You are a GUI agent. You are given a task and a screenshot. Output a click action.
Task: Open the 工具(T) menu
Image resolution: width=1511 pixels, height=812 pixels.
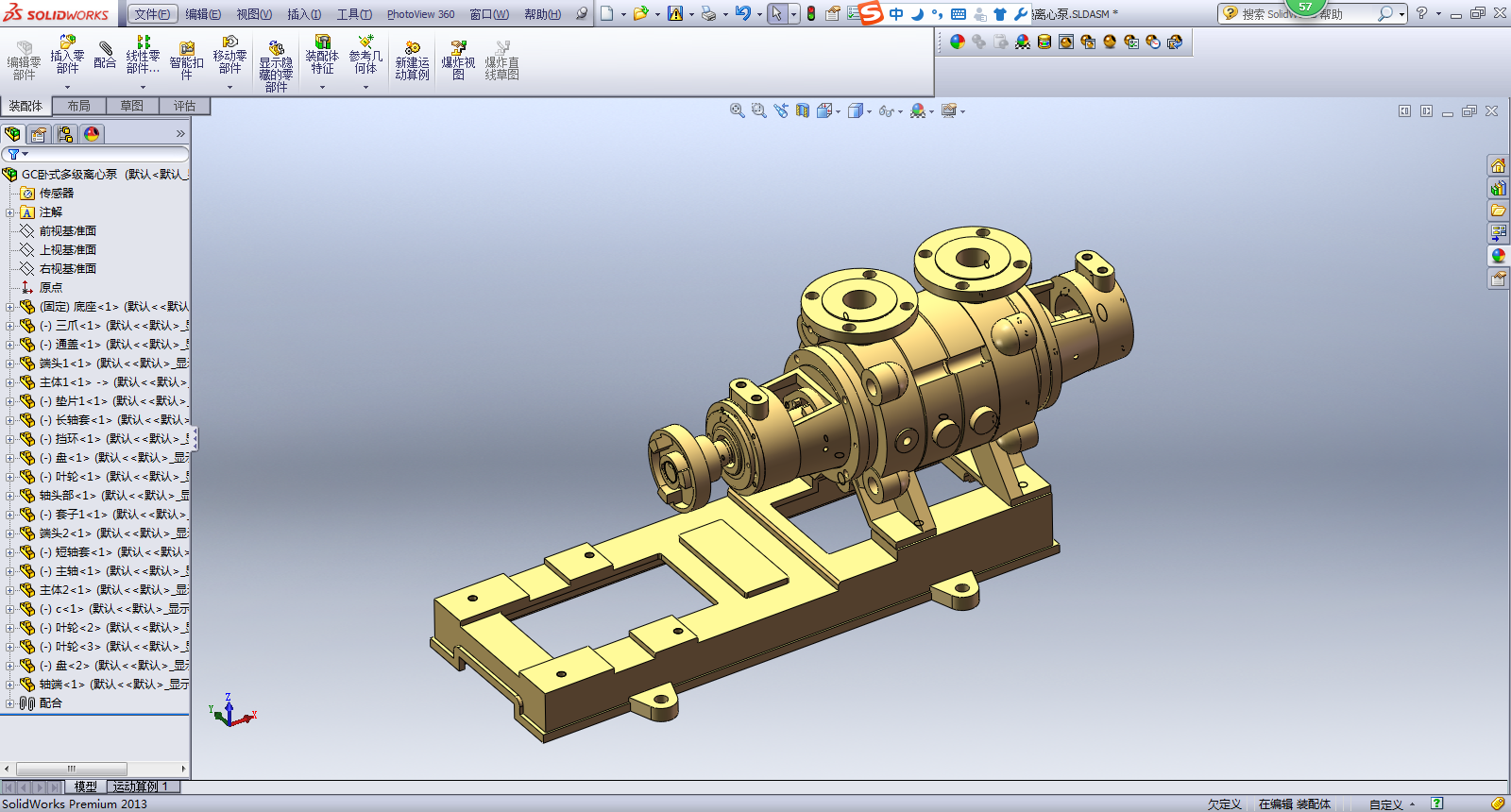coord(354,14)
